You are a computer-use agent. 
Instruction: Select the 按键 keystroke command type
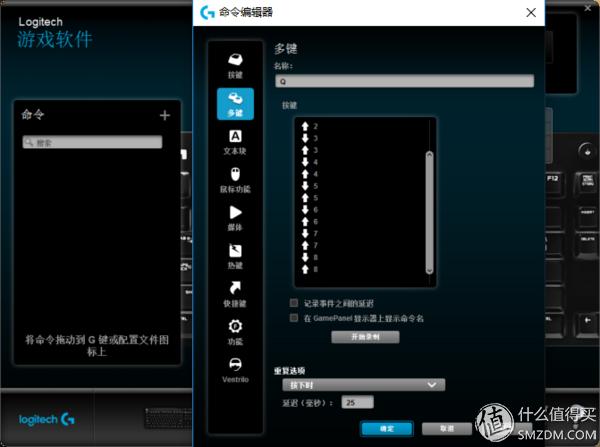pos(235,65)
